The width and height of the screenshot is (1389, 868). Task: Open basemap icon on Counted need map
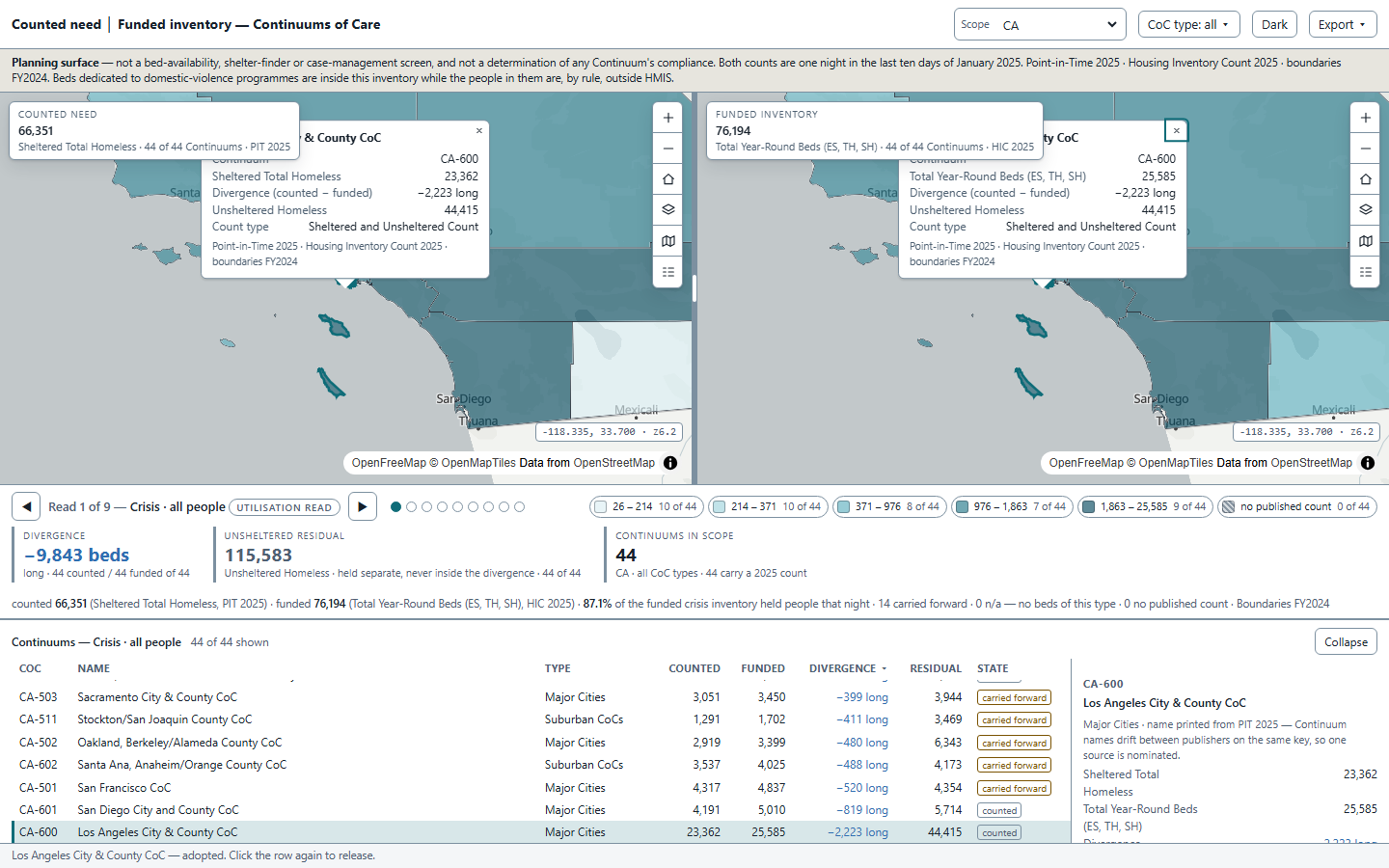[668, 241]
